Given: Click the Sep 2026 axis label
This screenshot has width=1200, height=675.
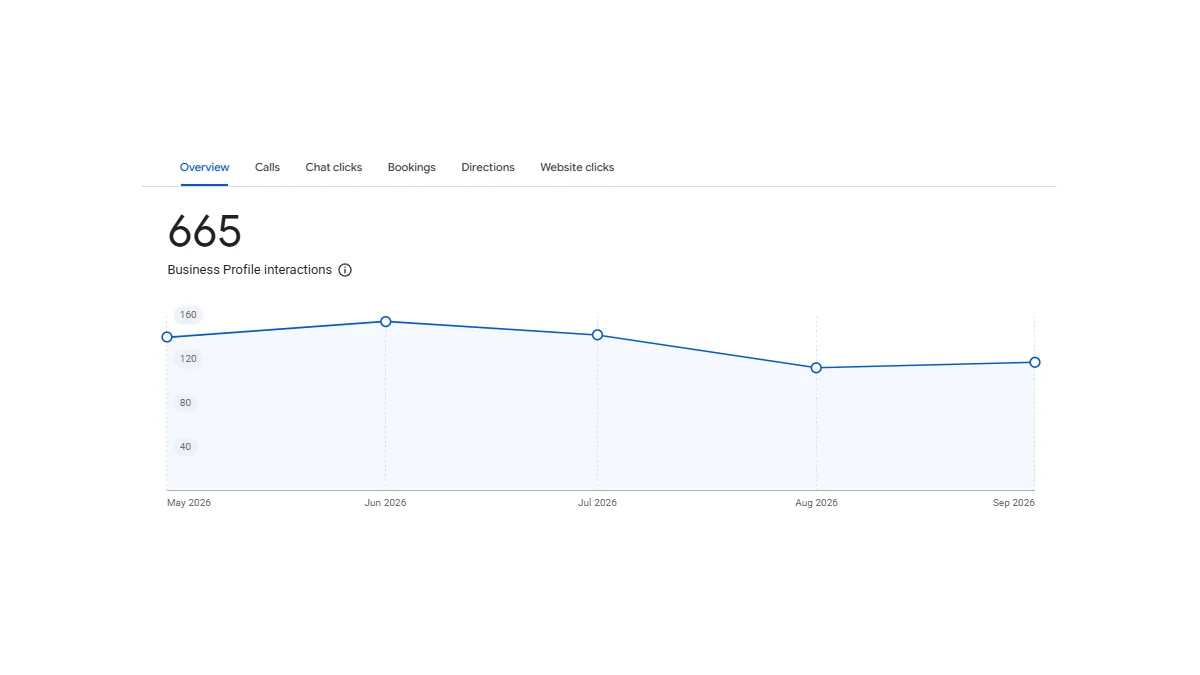Looking at the screenshot, I should click(1014, 503).
